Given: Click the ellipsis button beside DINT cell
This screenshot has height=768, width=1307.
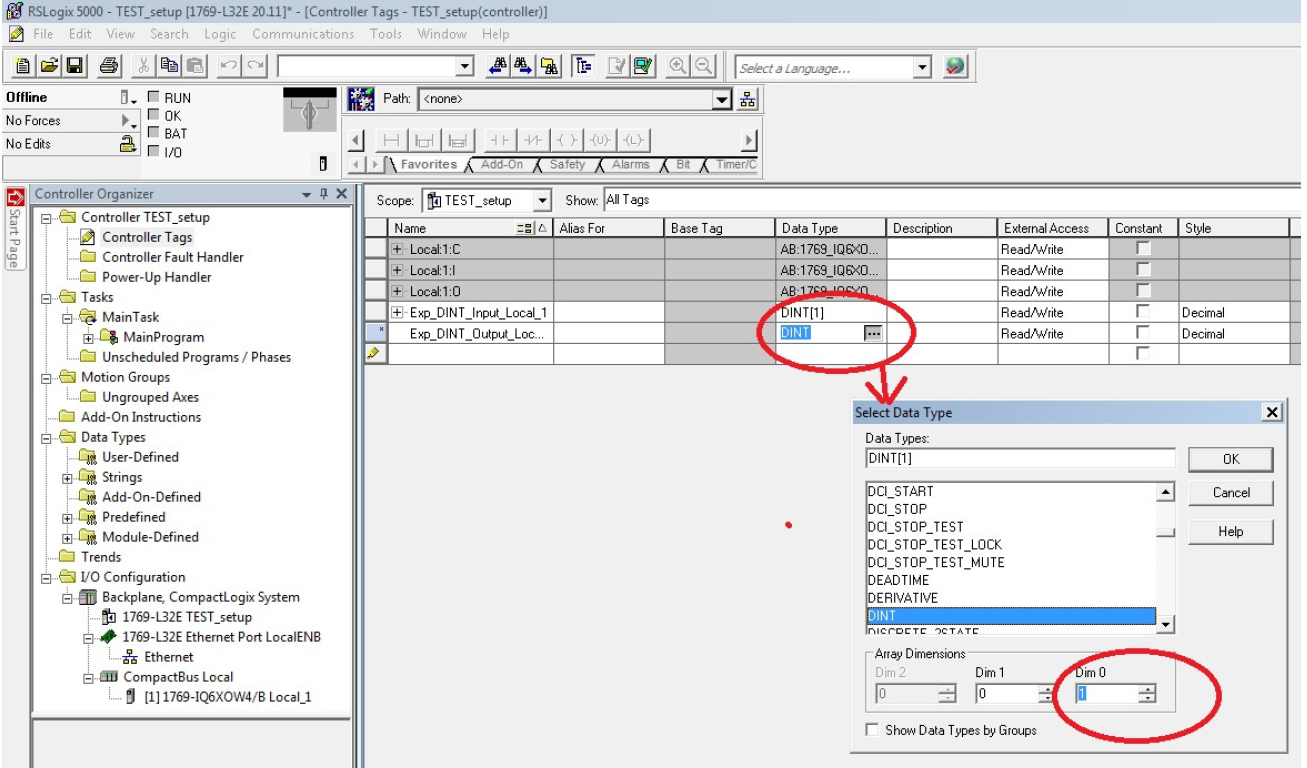Looking at the screenshot, I should tap(873, 333).
